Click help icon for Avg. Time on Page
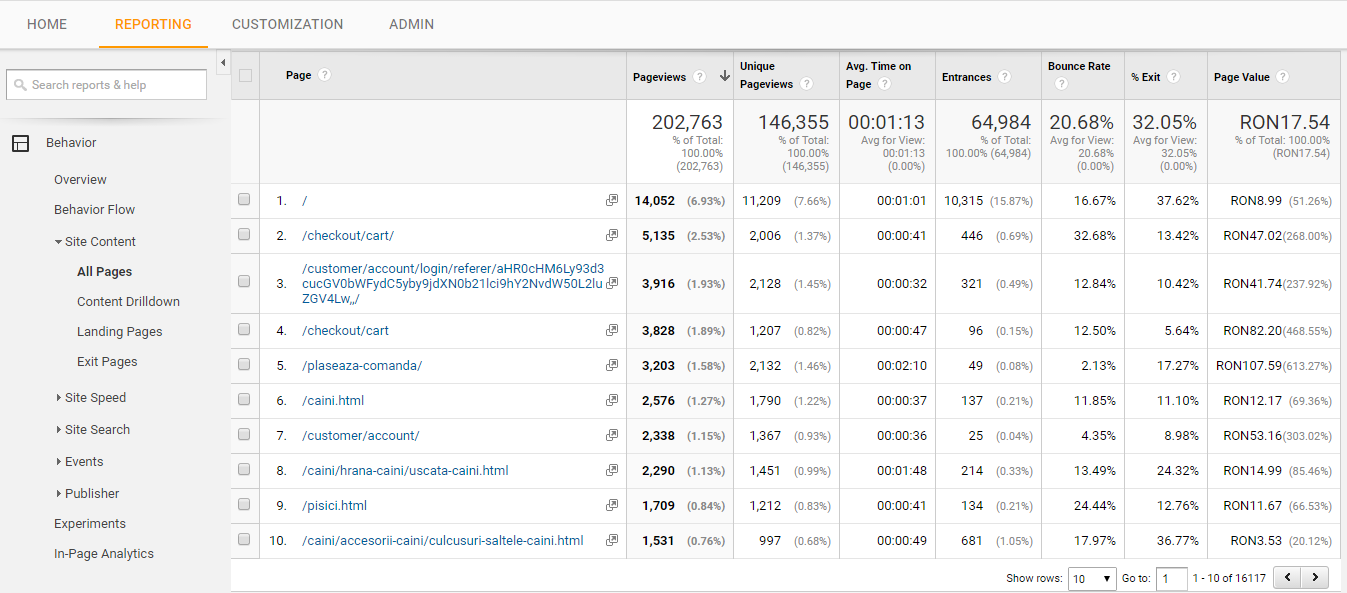The width and height of the screenshot is (1347, 593). (x=885, y=84)
